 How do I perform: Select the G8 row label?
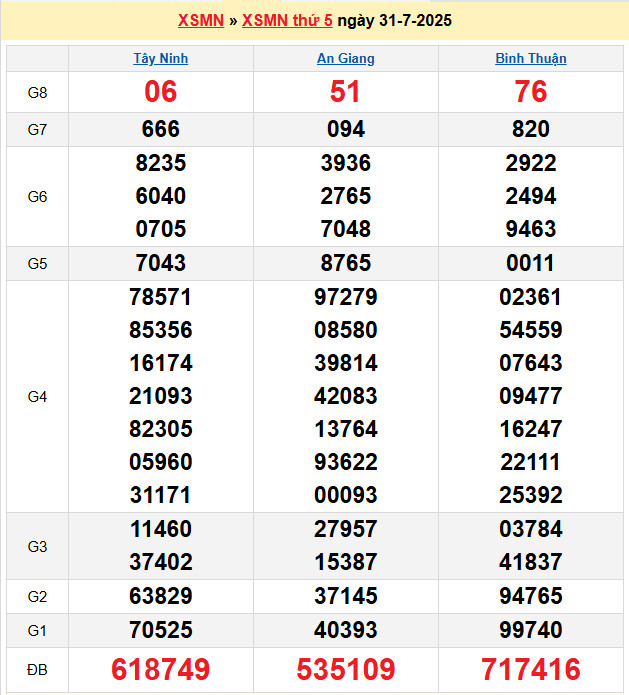coord(37,92)
